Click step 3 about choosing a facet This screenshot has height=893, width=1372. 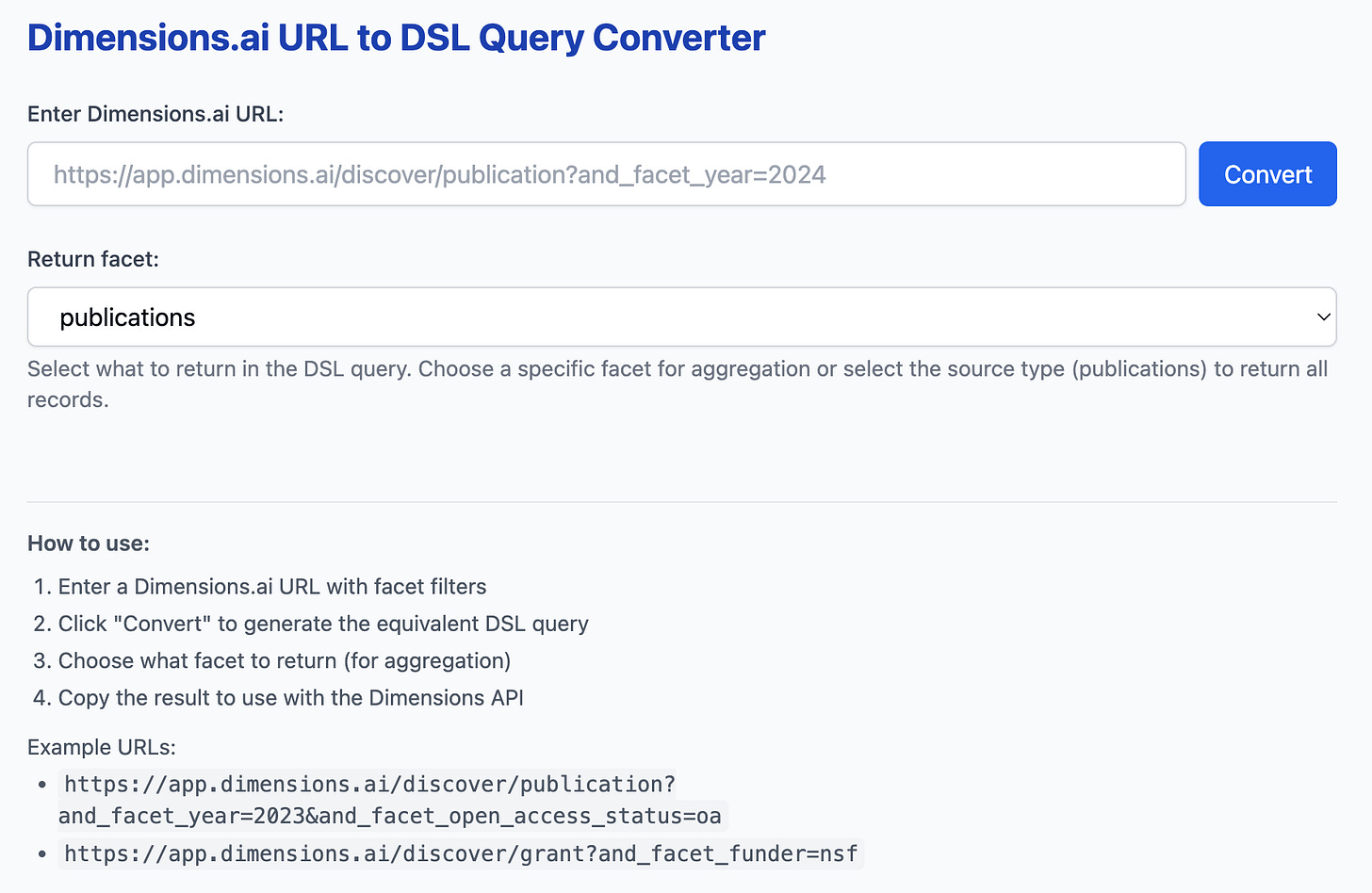coord(285,660)
